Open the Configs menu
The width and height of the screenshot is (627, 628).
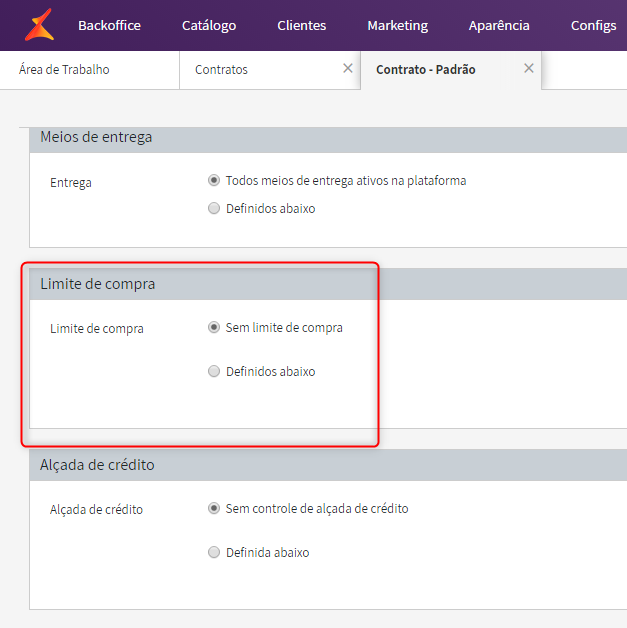(x=593, y=26)
